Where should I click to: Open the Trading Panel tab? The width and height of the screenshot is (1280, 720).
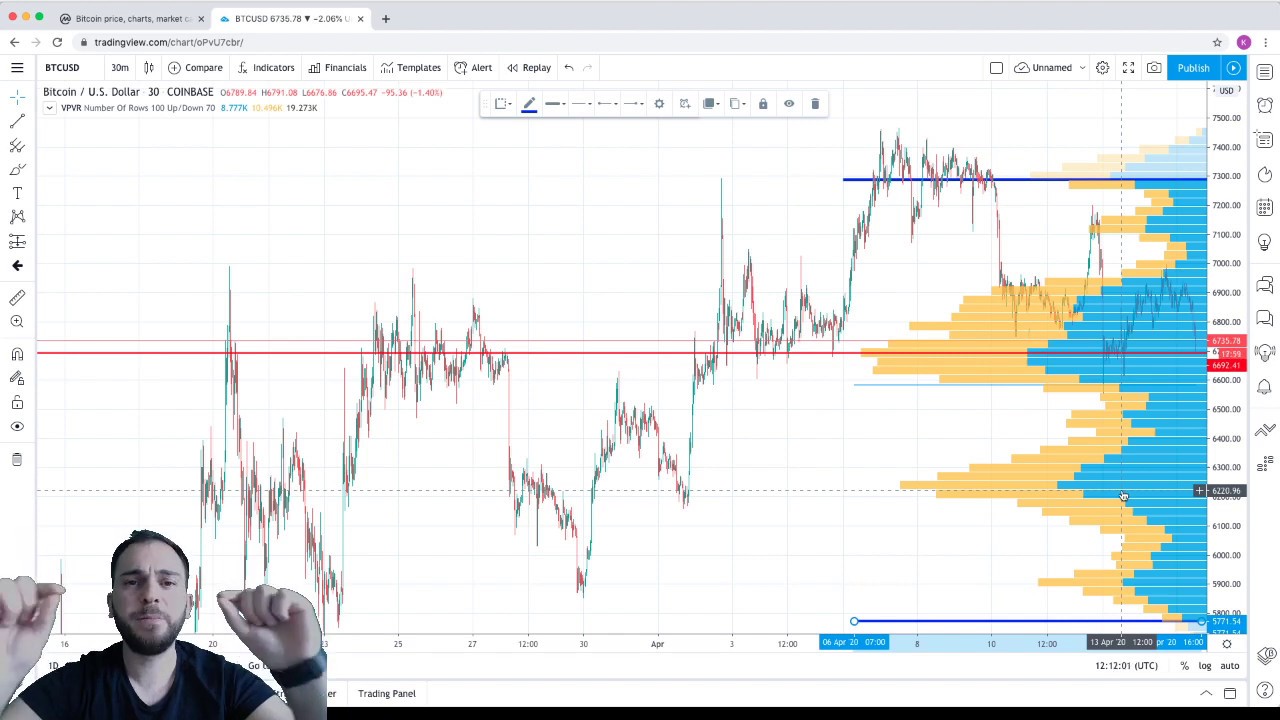coord(386,693)
